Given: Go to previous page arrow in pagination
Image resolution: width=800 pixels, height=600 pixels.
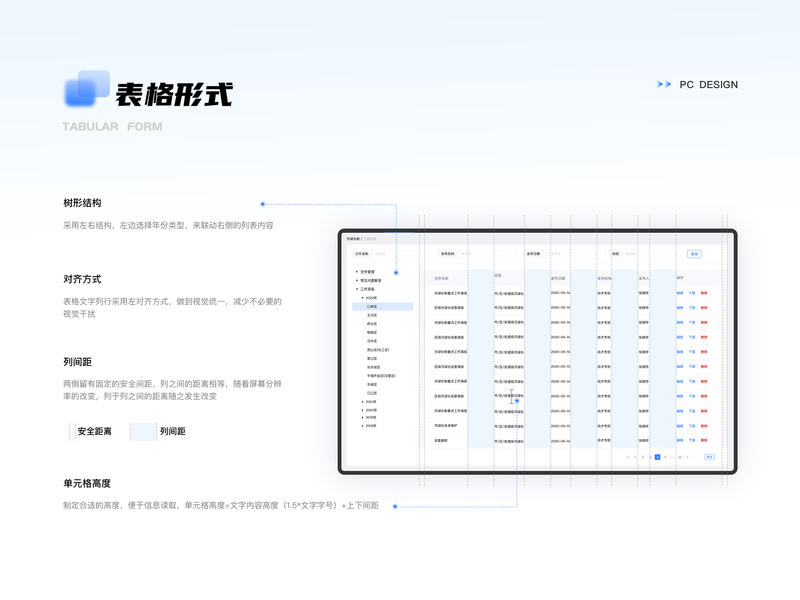Looking at the screenshot, I should (x=628, y=457).
